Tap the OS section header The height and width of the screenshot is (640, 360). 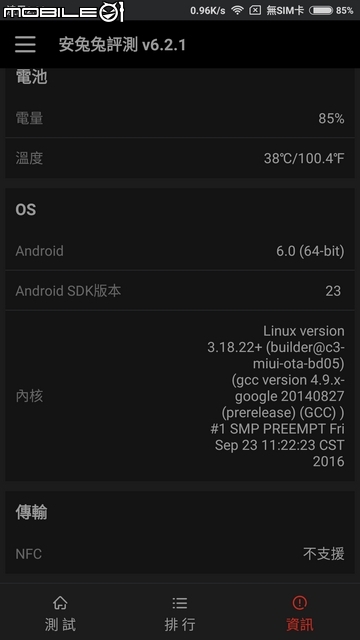[x=26, y=210]
